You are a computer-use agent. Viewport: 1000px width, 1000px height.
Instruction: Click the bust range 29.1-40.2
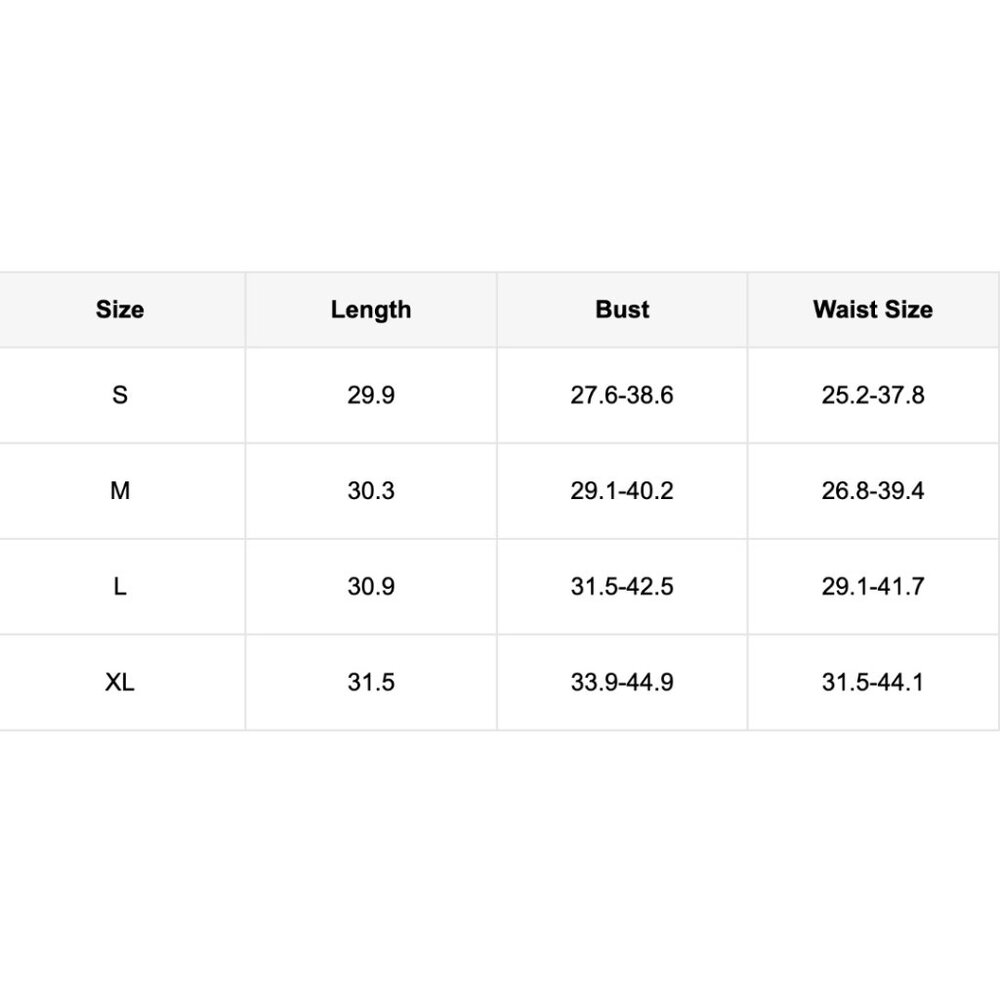[622, 491]
